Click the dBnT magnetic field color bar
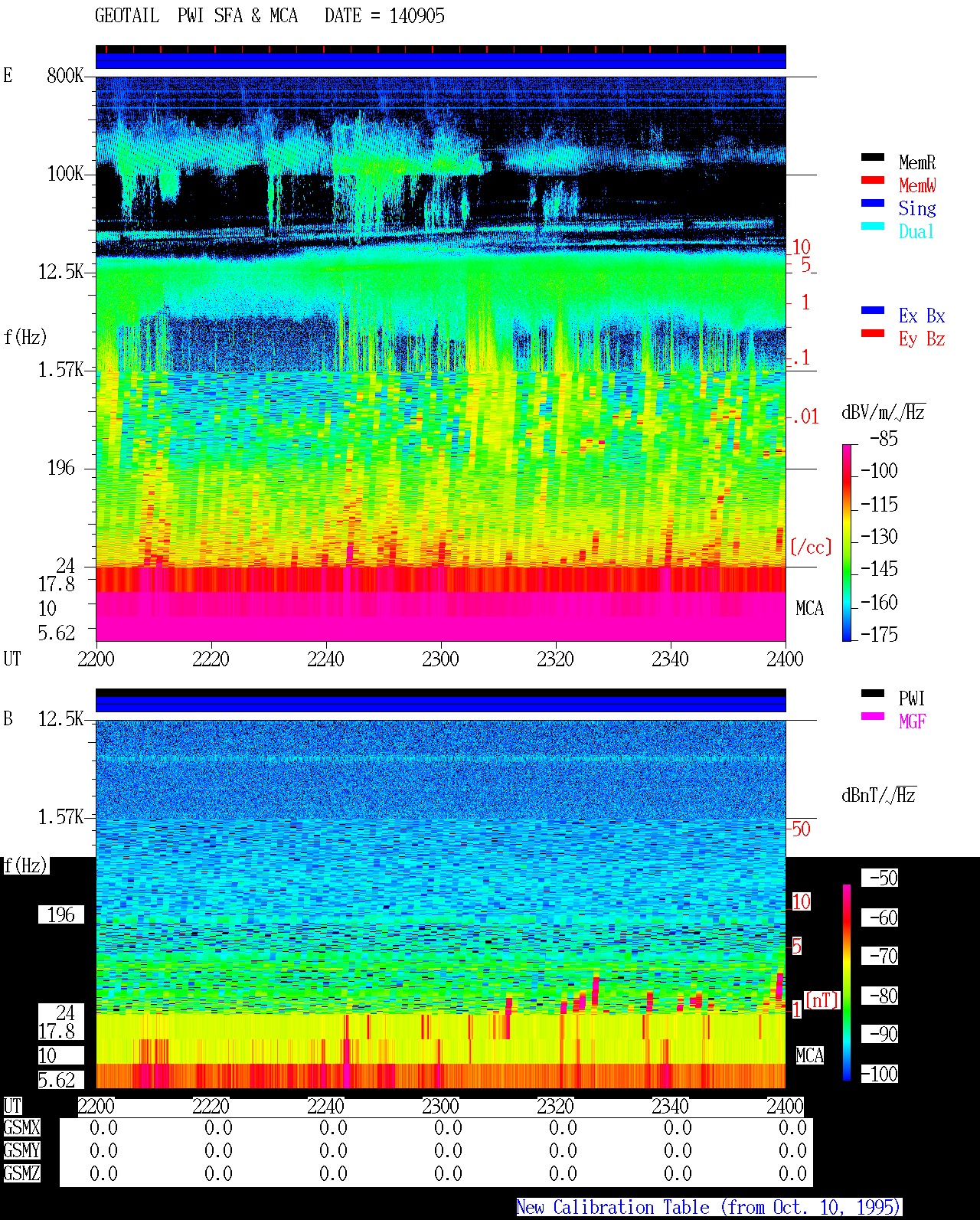 [847, 982]
